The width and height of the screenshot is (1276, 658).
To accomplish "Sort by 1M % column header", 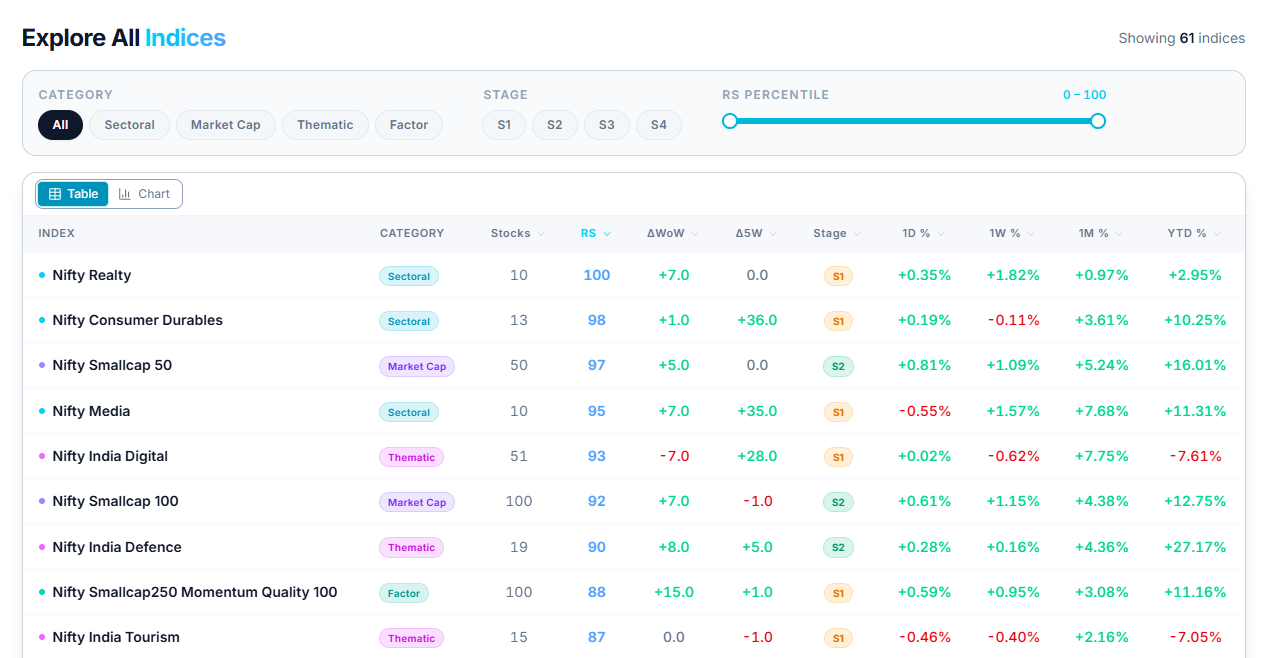I will (x=1101, y=233).
